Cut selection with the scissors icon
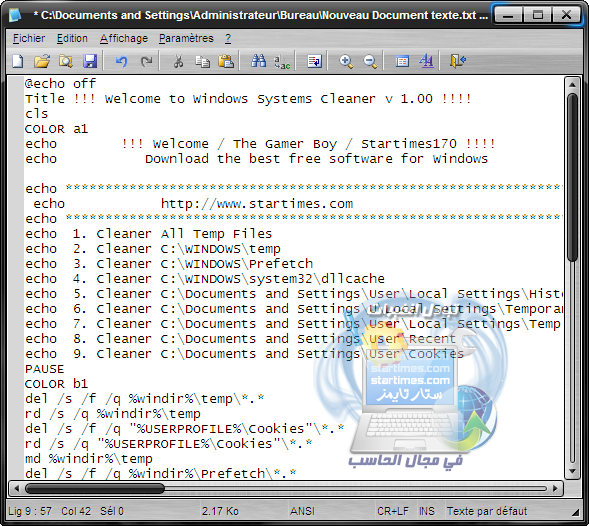This screenshot has height=526, width=589. click(178, 61)
